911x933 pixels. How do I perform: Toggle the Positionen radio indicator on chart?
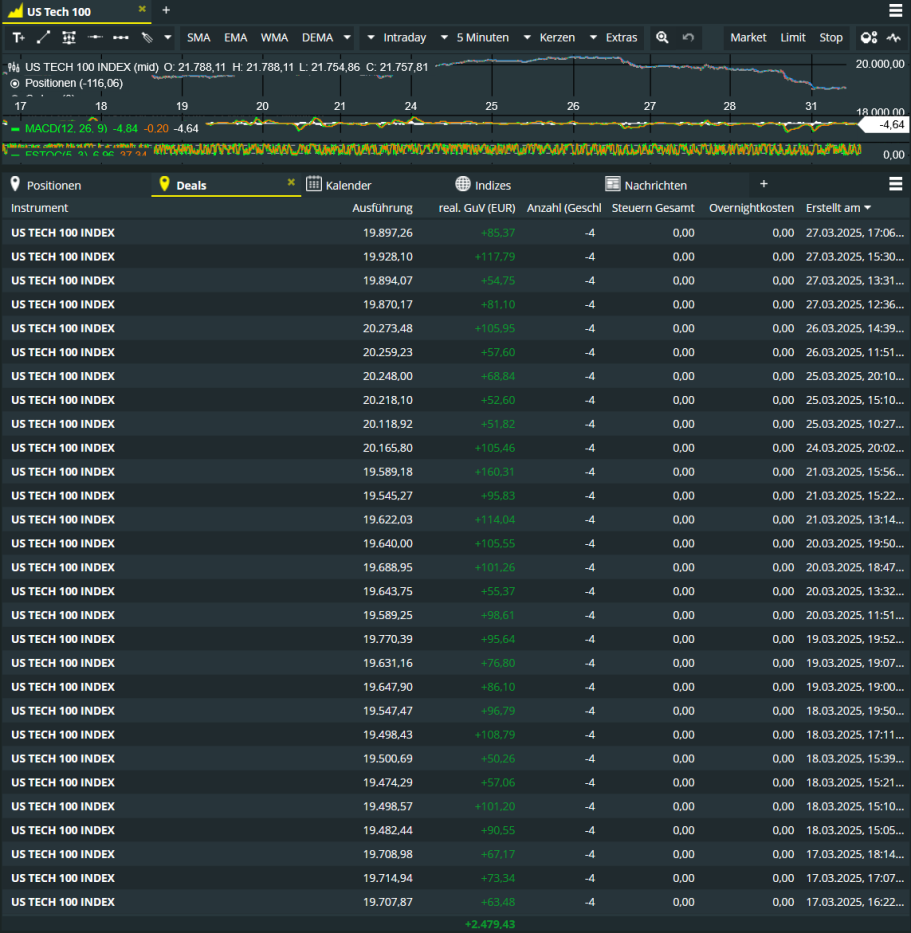click(14, 83)
